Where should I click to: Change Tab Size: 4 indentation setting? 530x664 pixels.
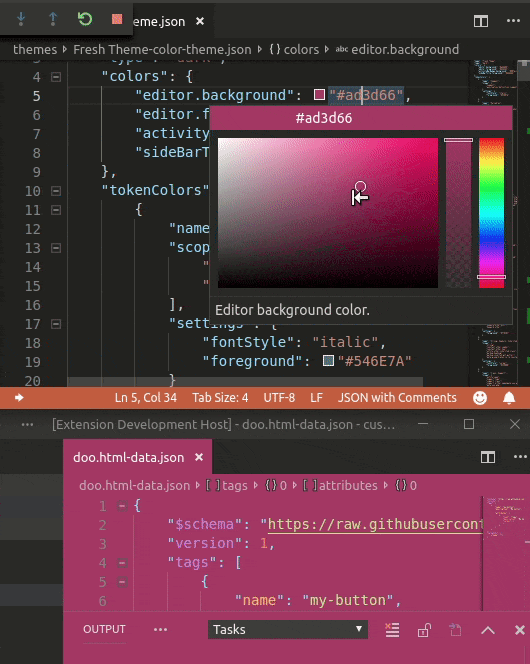220,398
